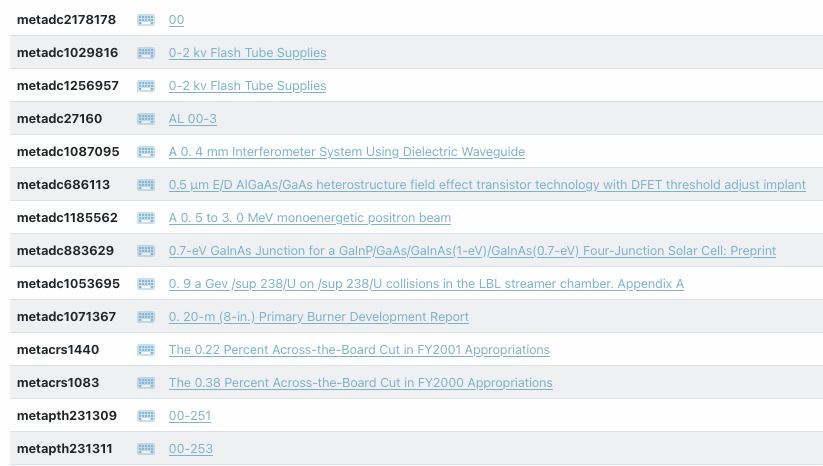Click the icon in the metadc1256957 row
This screenshot has width=823, height=466.
[146, 86]
